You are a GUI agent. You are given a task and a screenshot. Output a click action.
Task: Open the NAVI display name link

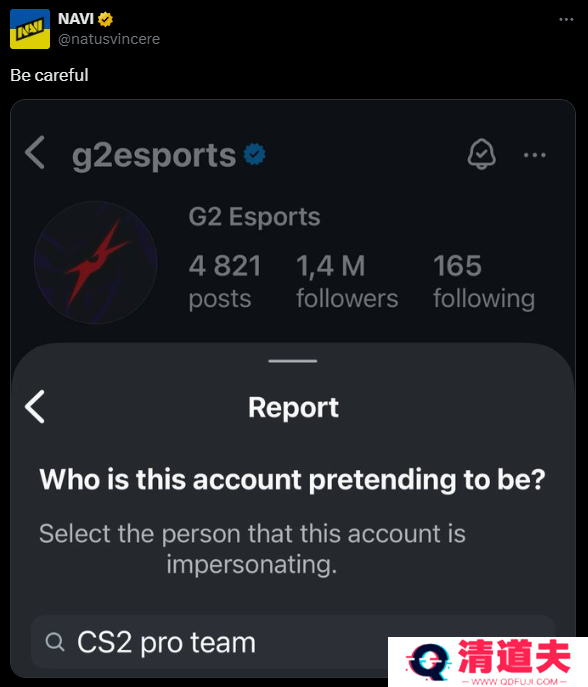(x=76, y=19)
